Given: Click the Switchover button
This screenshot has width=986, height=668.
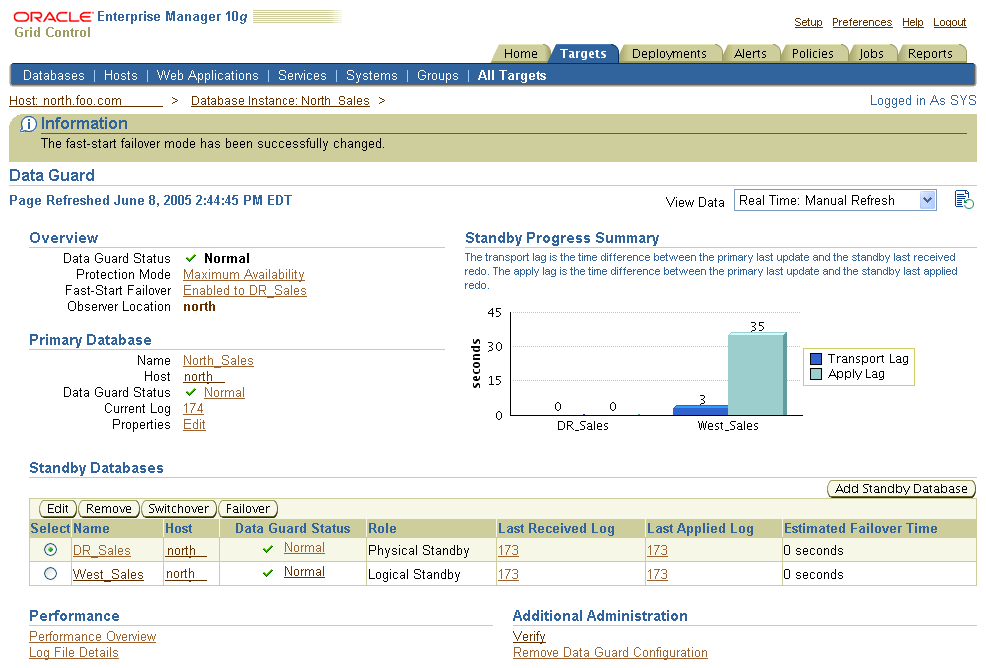Looking at the screenshot, I should coord(178,508).
